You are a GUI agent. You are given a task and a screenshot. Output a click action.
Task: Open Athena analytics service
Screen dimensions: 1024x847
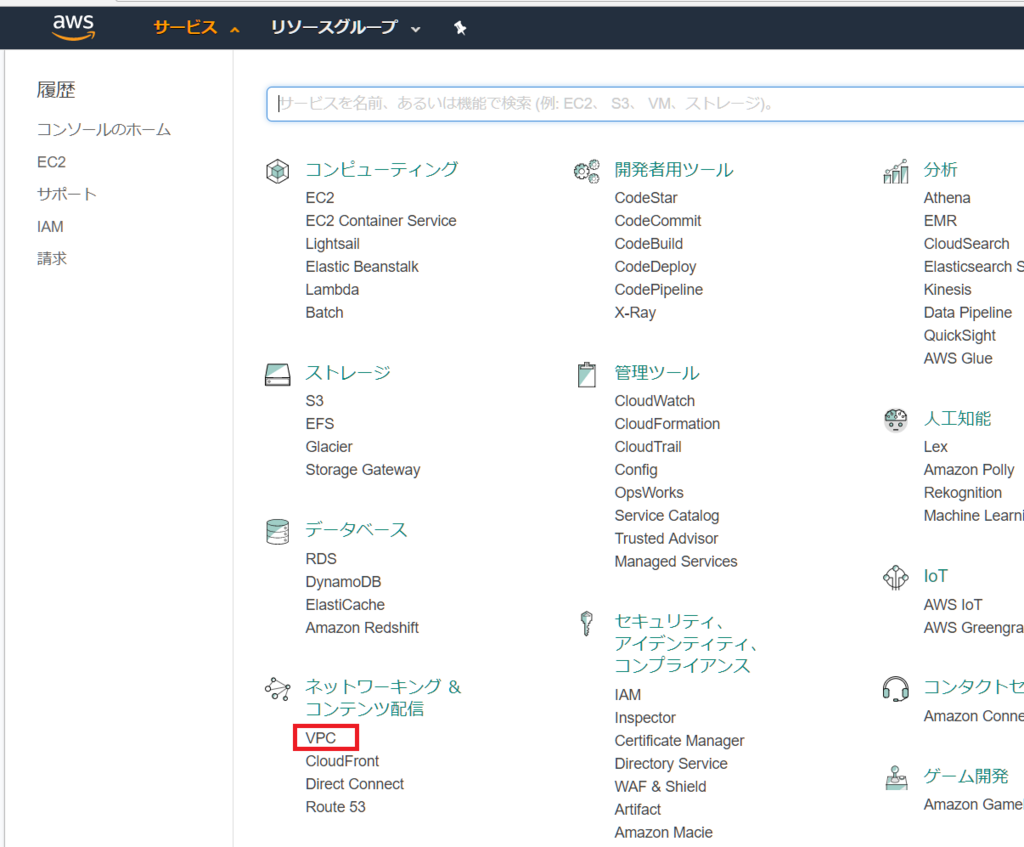pyautogui.click(x=947, y=198)
